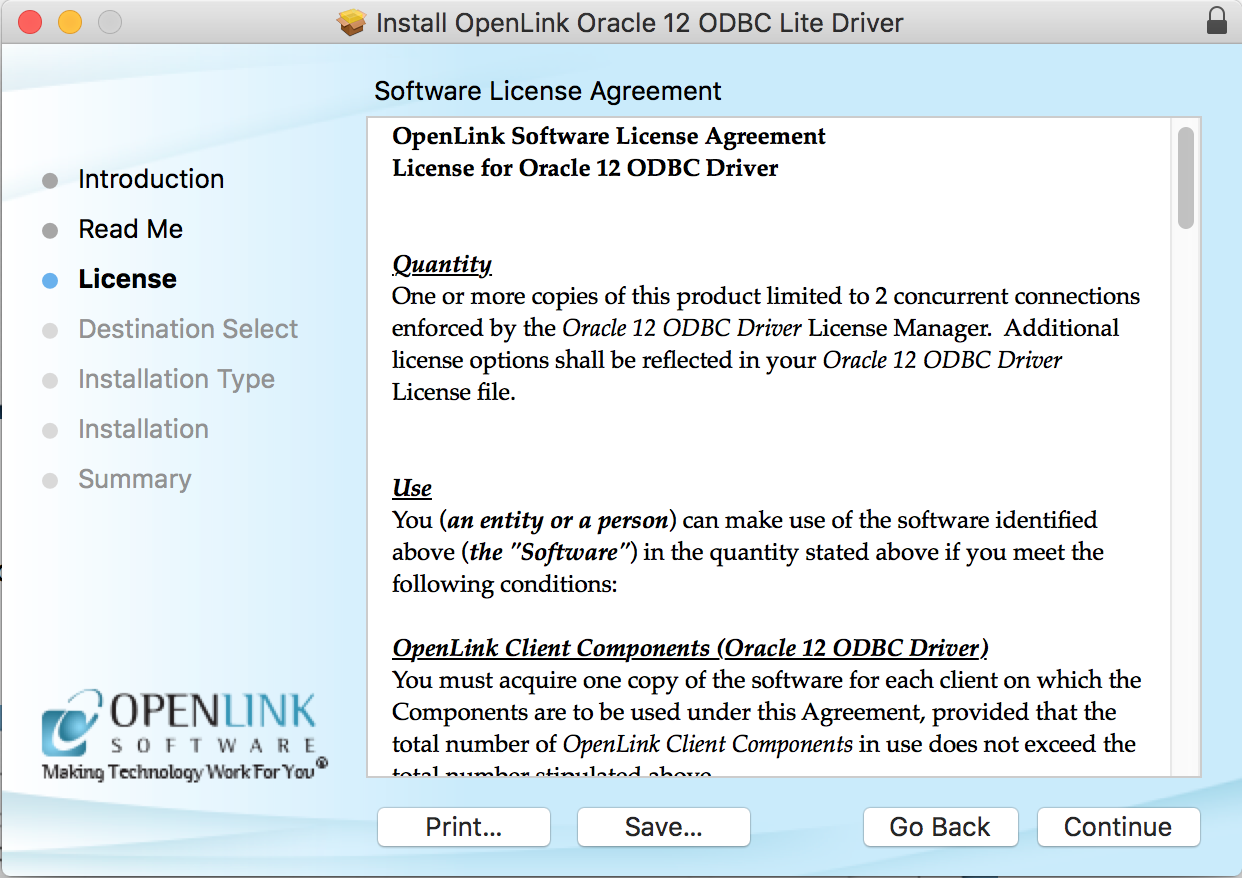This screenshot has width=1242, height=878.
Task: Minimize the installer with the yellow button
Action: pyautogui.click(x=69, y=22)
